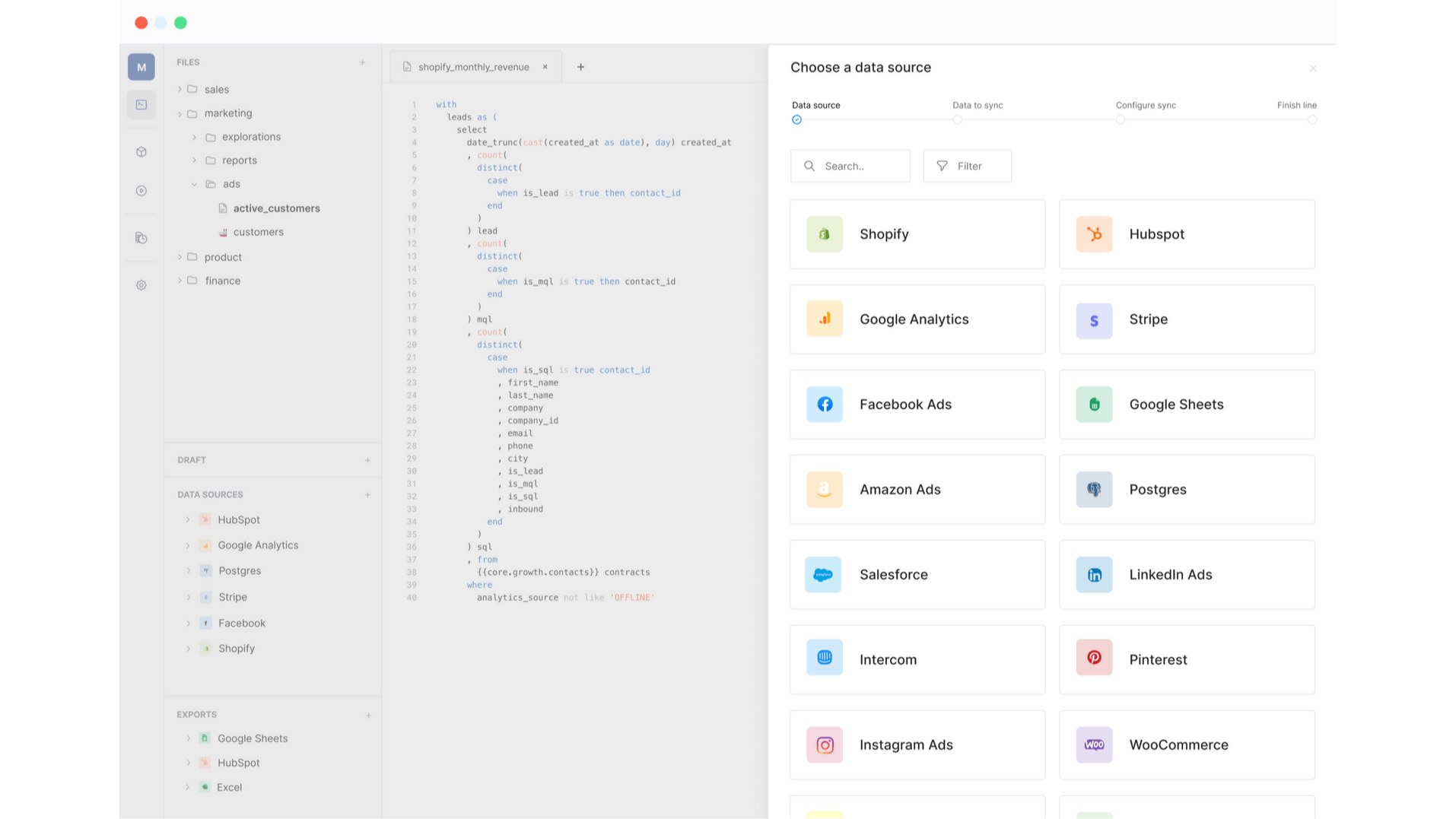
Task: Click the run/play icon in the sidebar
Action: click(141, 191)
